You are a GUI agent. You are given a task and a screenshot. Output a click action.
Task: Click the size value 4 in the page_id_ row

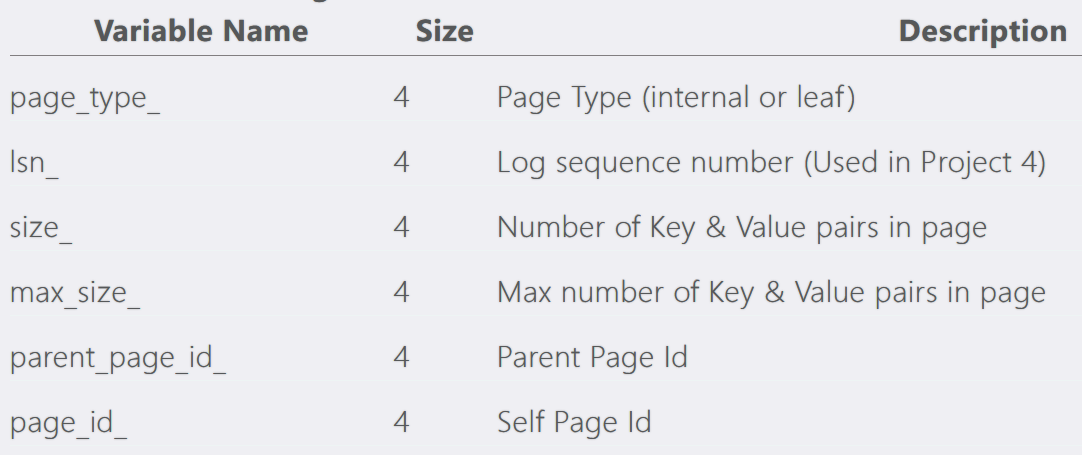coord(402,422)
